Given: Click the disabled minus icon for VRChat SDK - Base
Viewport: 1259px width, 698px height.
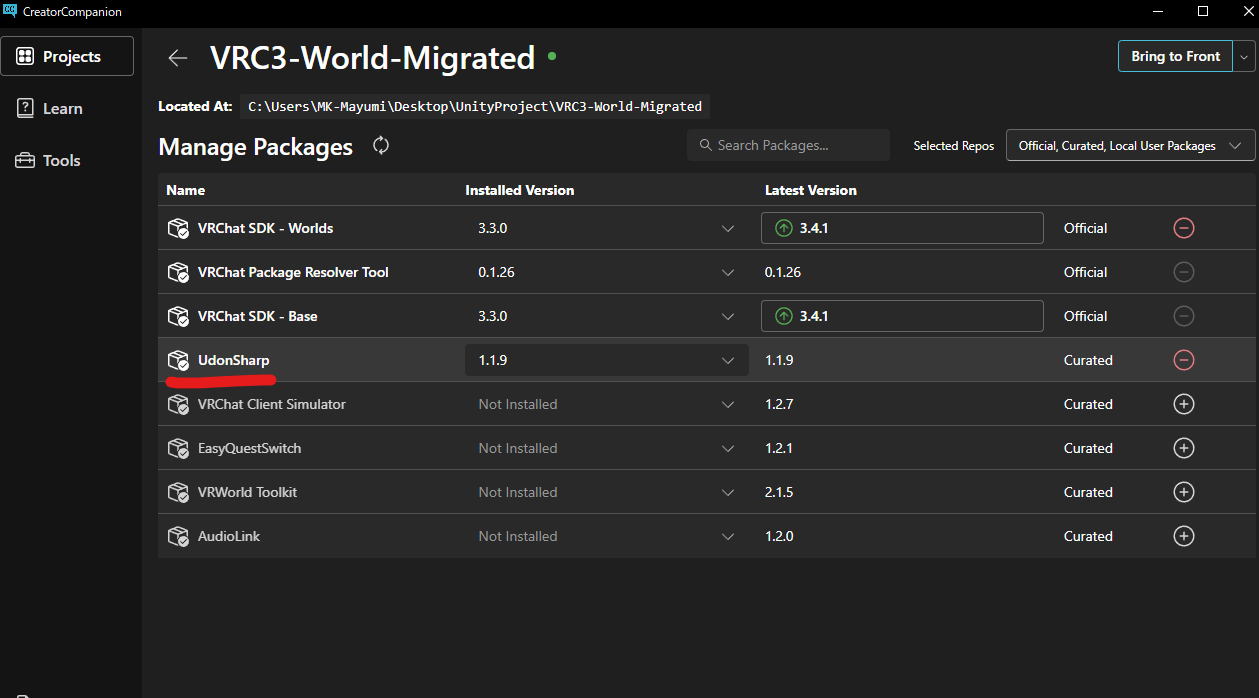Looking at the screenshot, I should [1184, 316].
